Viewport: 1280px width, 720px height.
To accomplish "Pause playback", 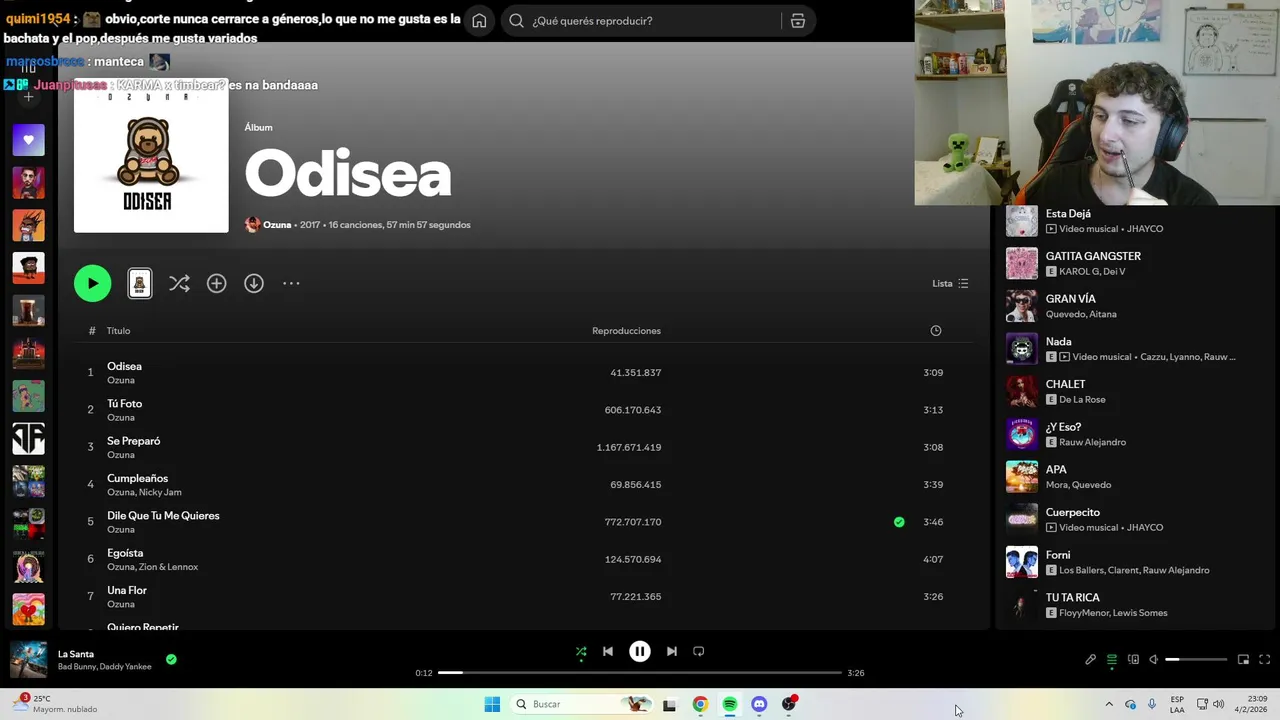I will pyautogui.click(x=640, y=652).
